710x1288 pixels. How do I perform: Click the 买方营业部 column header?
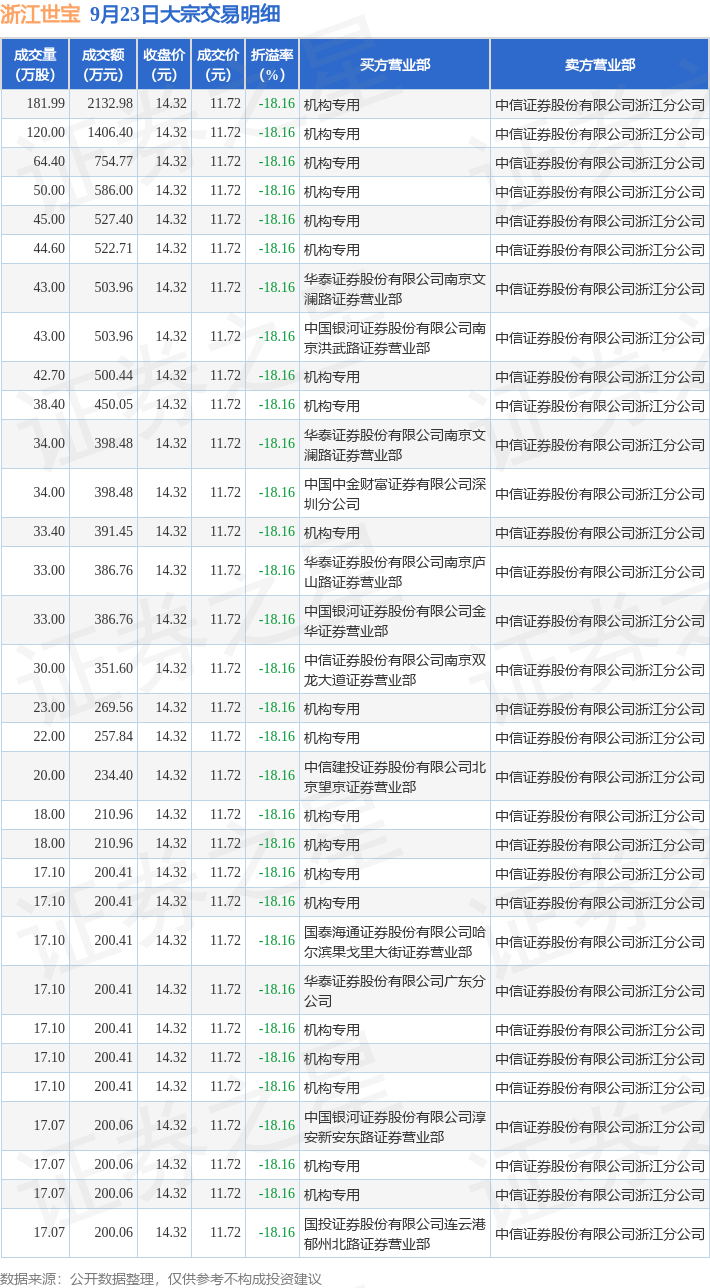pos(395,65)
